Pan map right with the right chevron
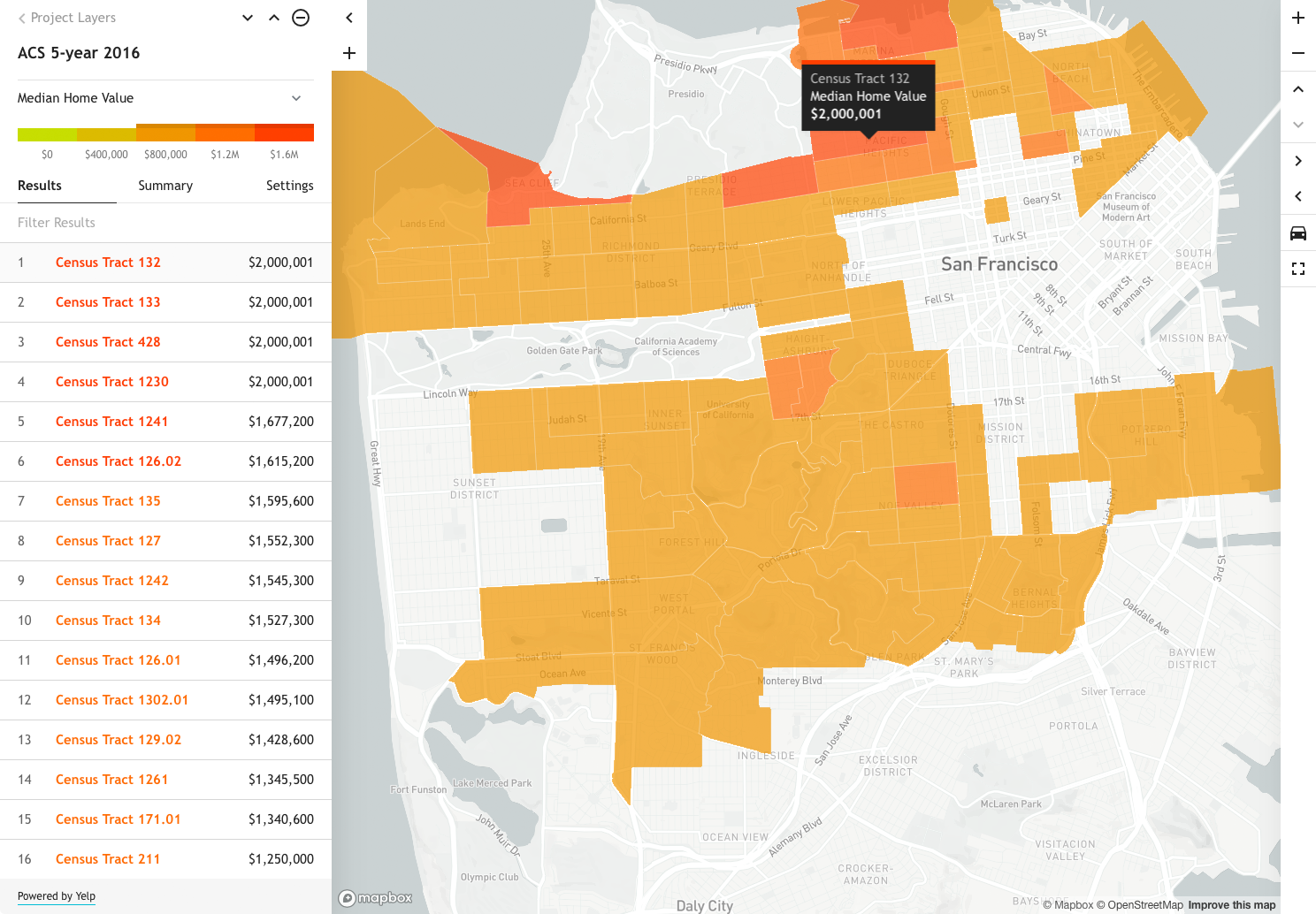This screenshot has width=1316, height=914. tap(1298, 161)
